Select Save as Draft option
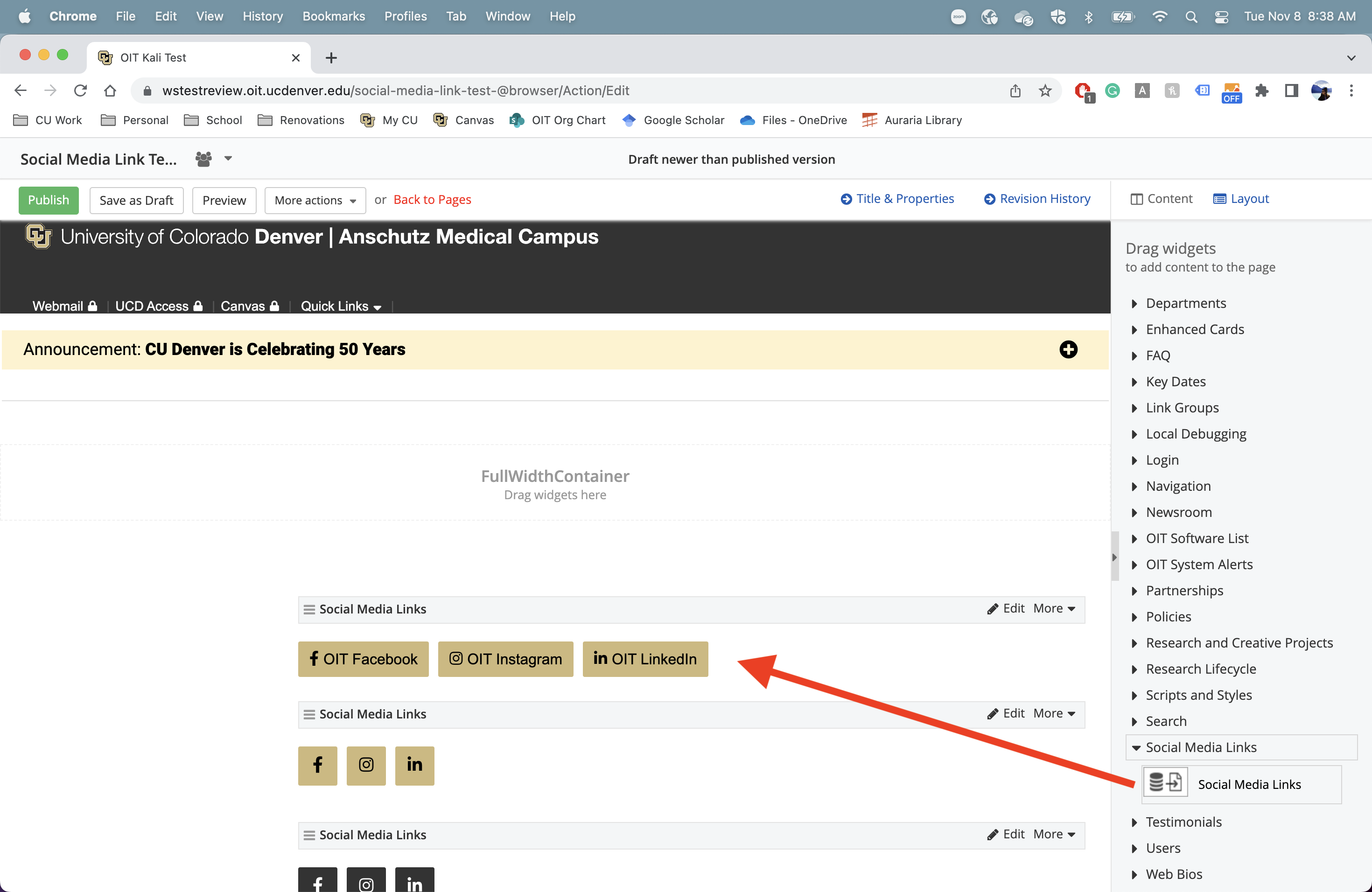 [x=136, y=199]
